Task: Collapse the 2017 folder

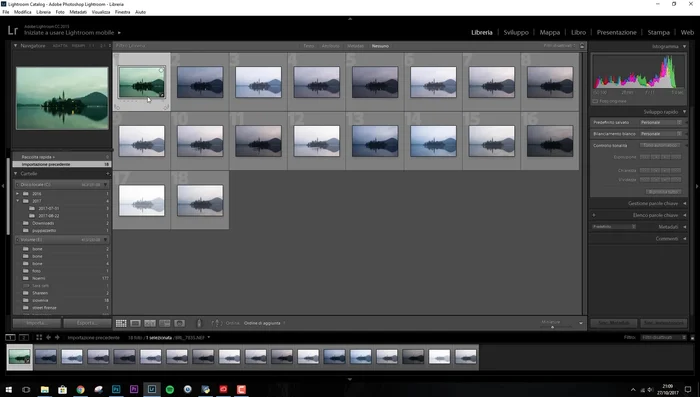Action: point(17,201)
